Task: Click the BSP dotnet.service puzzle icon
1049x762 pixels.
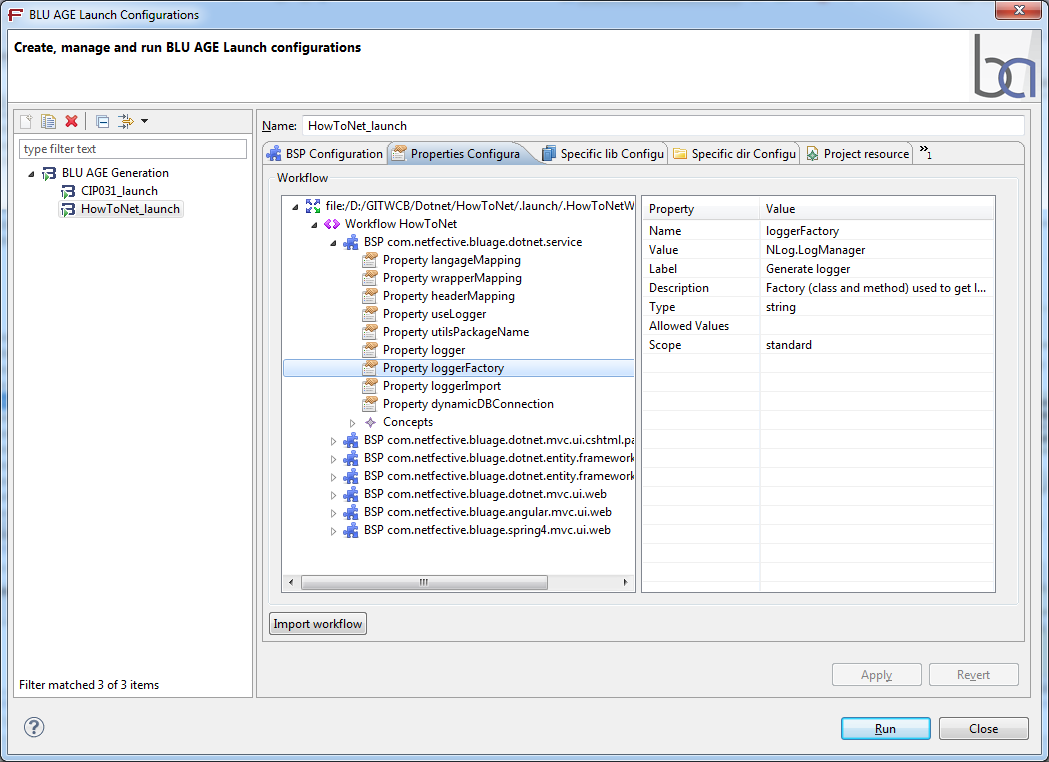Action: tap(351, 242)
